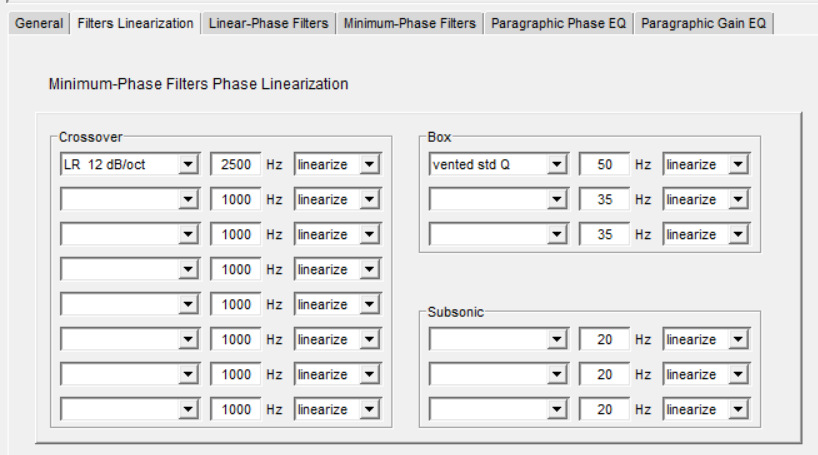Click the first Subsonic 20 Hz field

[604, 340]
